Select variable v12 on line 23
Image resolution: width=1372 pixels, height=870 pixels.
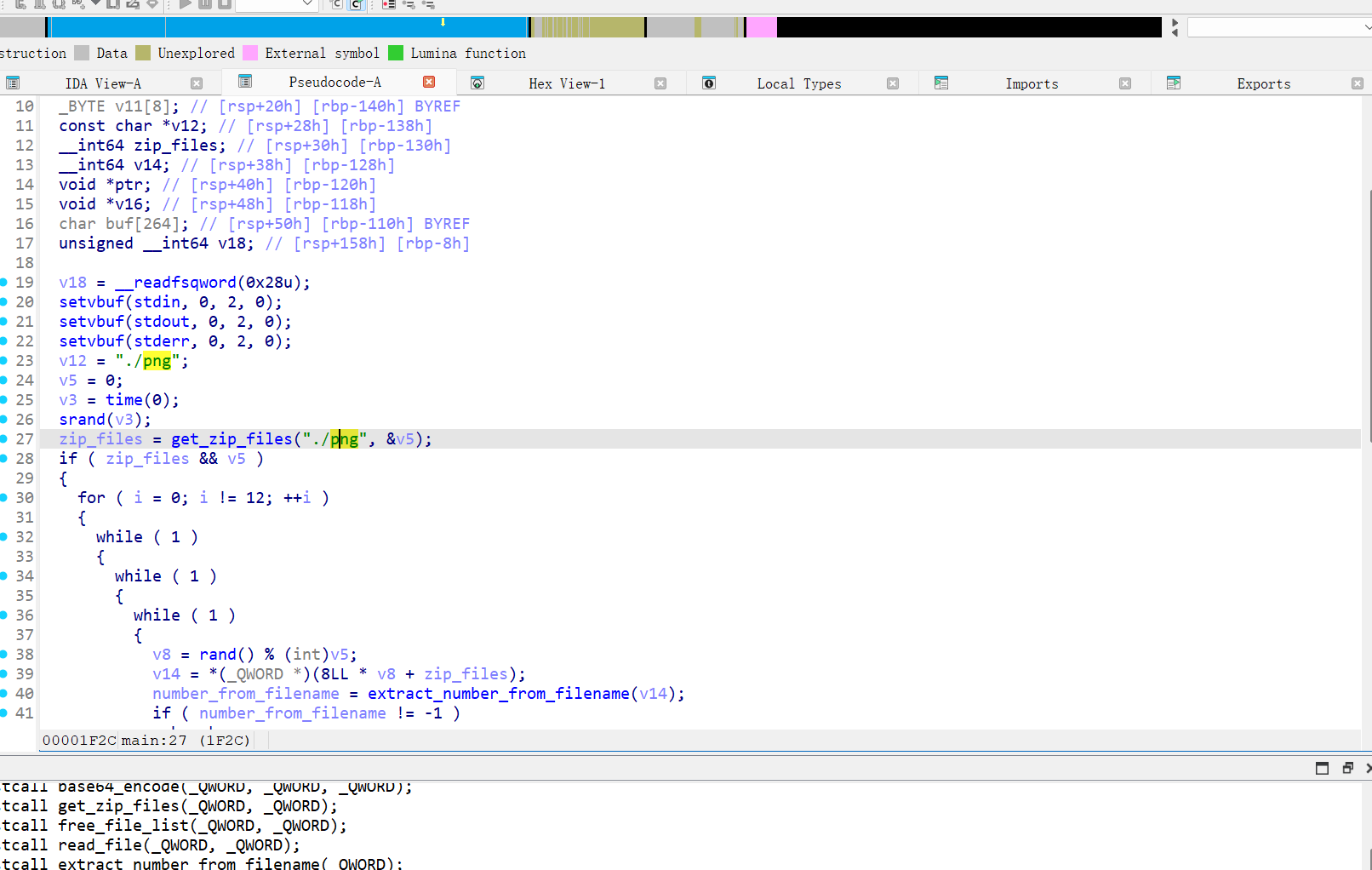coord(72,361)
